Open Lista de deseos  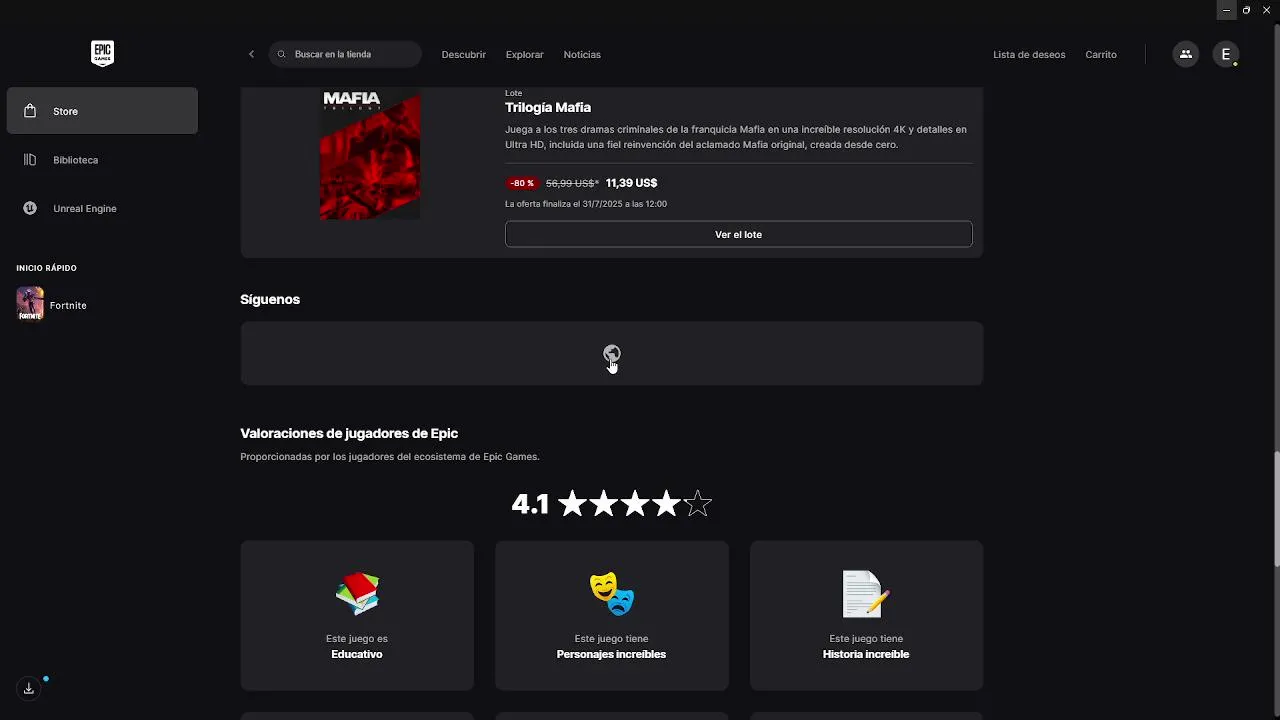click(x=1029, y=54)
